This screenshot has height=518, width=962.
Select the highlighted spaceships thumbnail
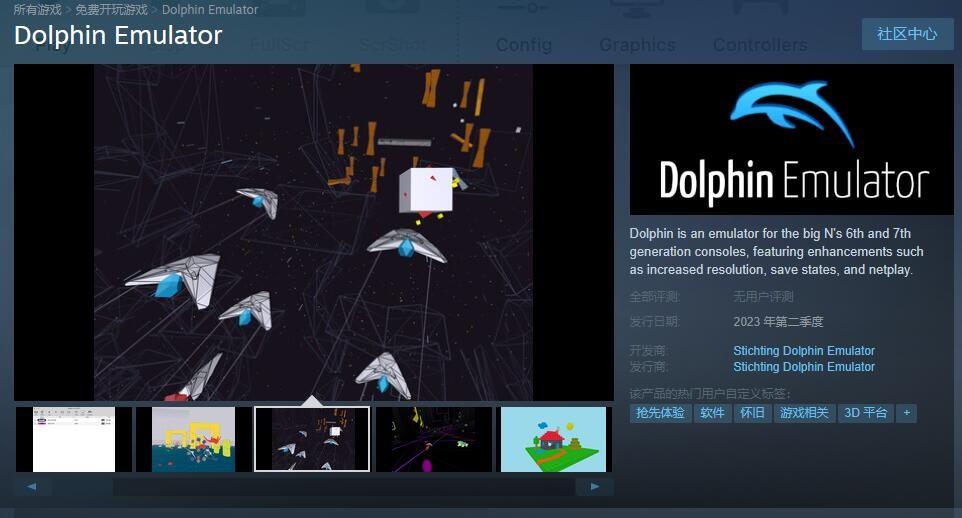[312, 439]
